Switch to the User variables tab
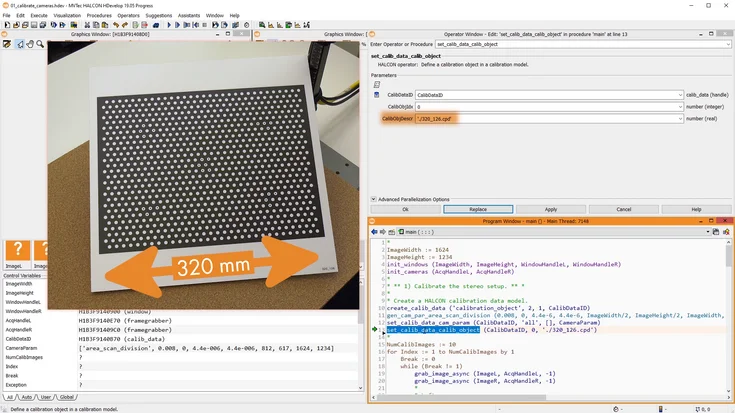Image resolution: width=735 pixels, height=413 pixels. (x=45, y=397)
